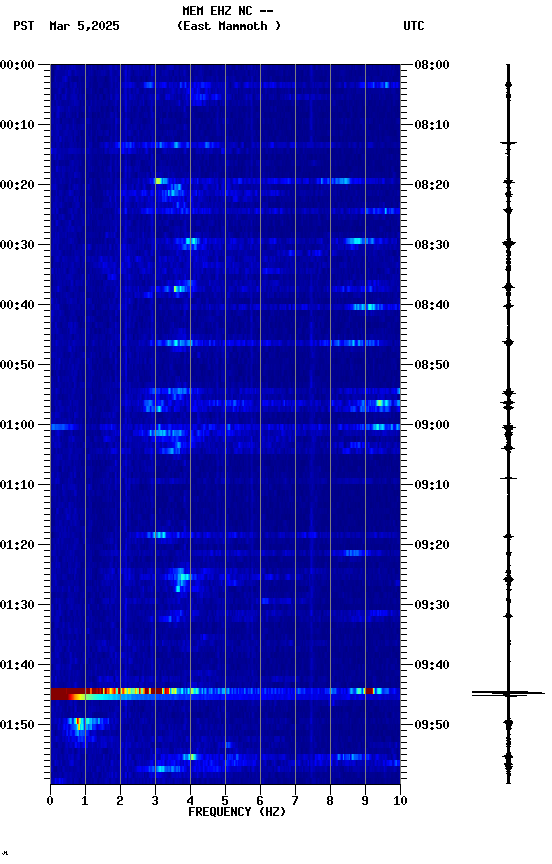Click the UTC time label '09:20'
The height and width of the screenshot is (864, 552).
pyautogui.click(x=432, y=545)
